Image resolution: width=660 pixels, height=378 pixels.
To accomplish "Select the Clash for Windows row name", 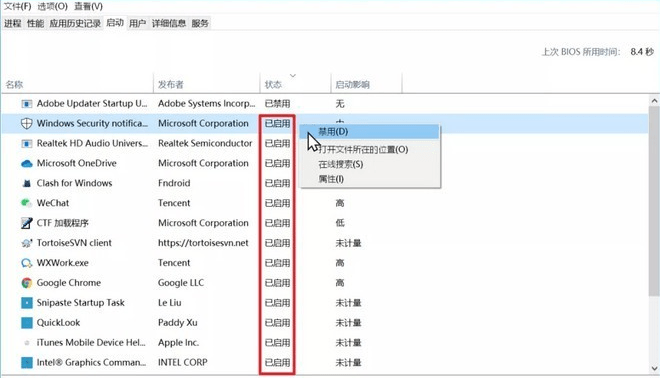I will [x=75, y=183].
